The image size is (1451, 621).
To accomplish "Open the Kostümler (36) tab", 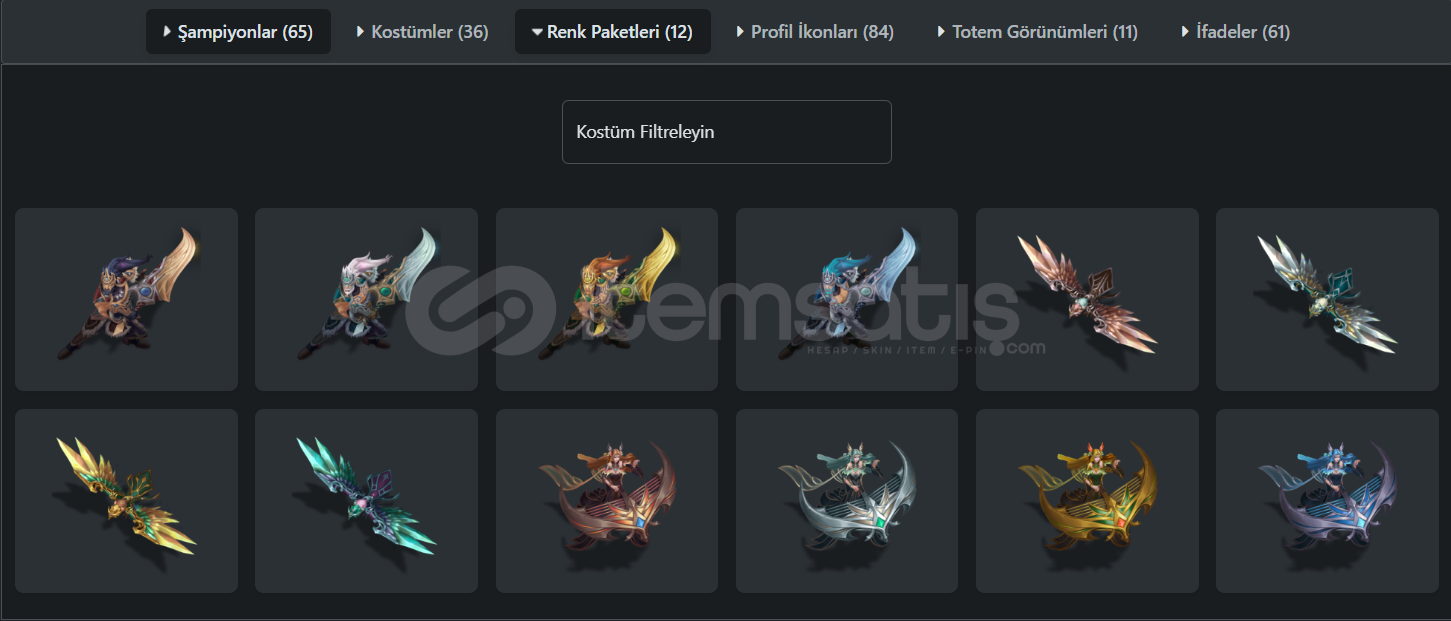I will click(422, 32).
